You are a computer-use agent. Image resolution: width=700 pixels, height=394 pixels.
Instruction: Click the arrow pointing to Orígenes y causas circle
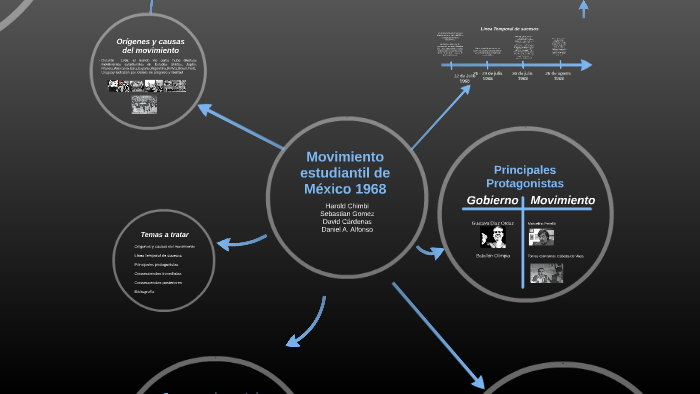240,126
